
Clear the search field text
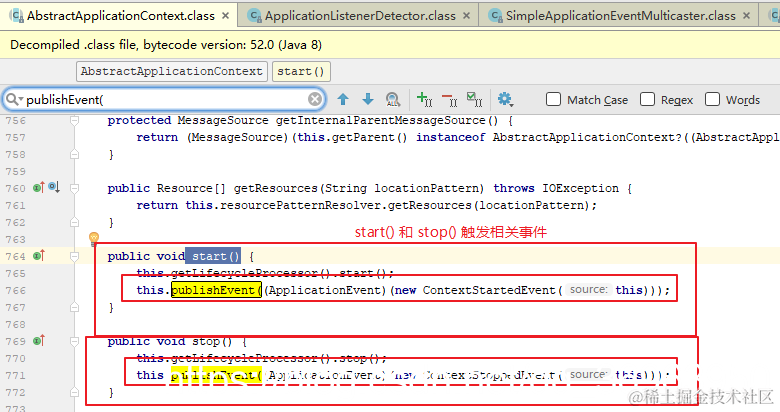coord(314,100)
